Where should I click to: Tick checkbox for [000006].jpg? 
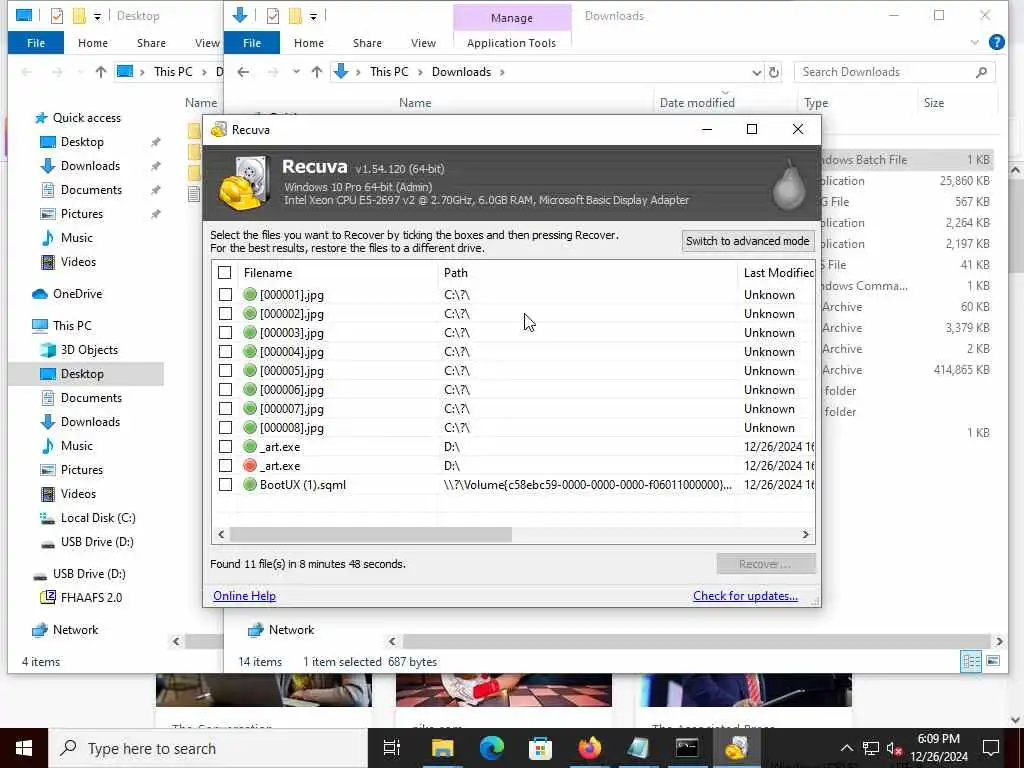pyautogui.click(x=225, y=389)
